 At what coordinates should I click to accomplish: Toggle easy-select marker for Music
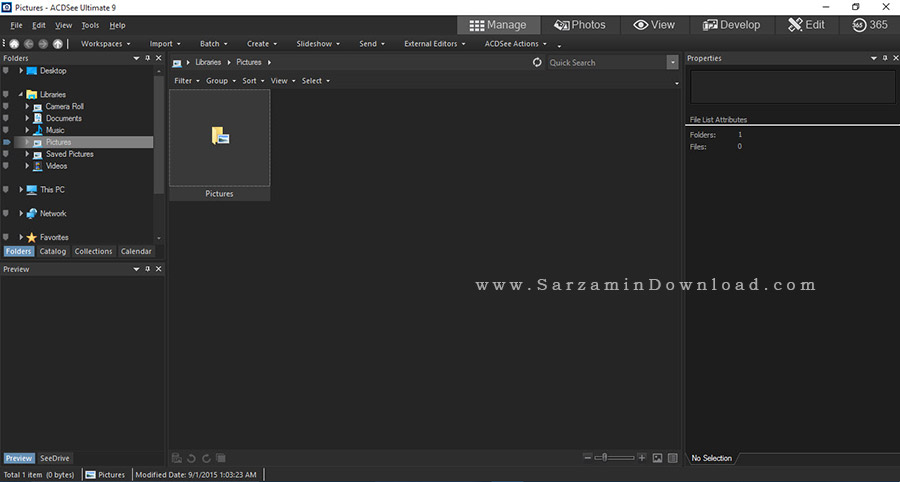click(6, 130)
